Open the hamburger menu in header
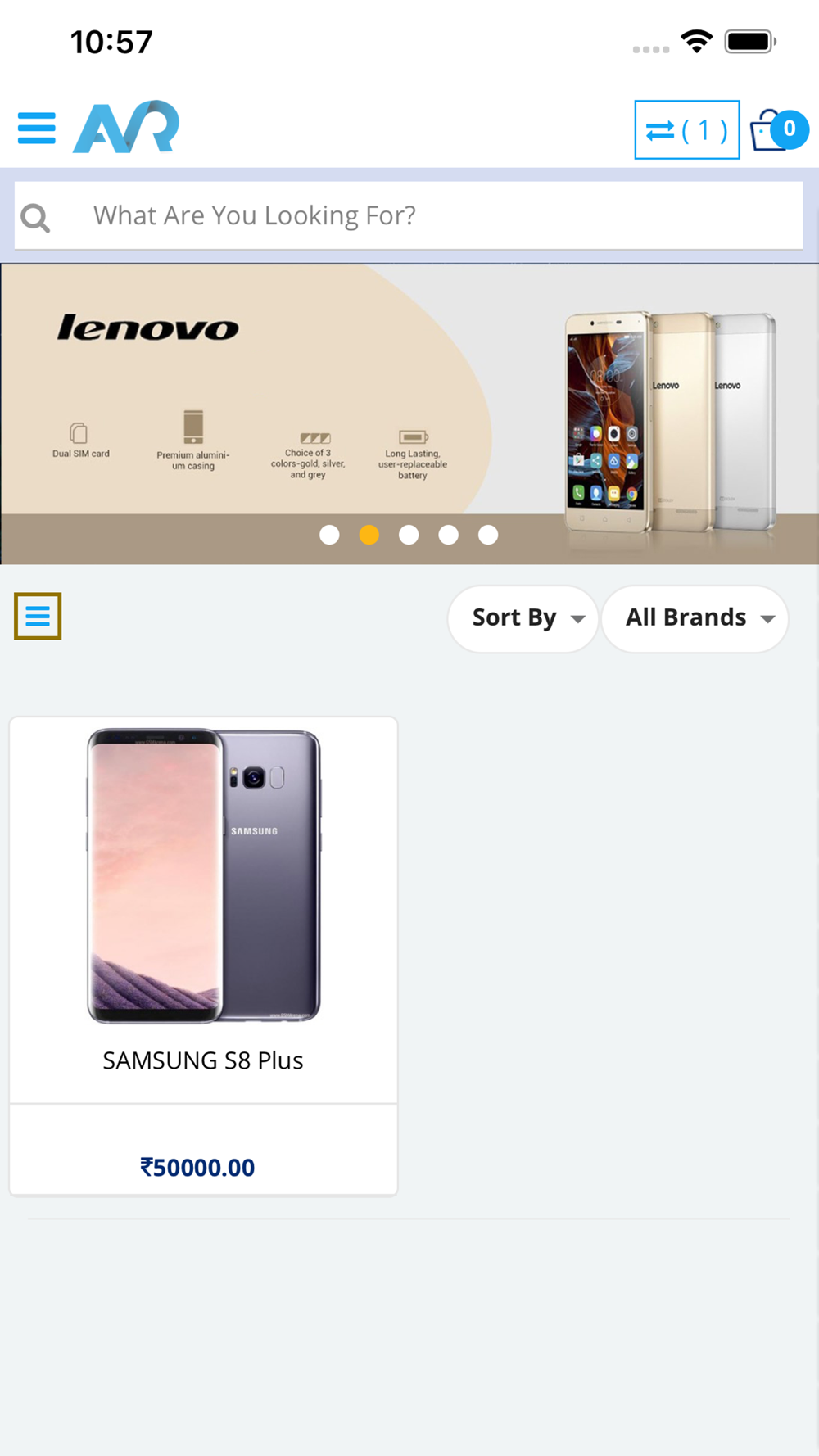The height and width of the screenshot is (1456, 819). pyautogui.click(x=37, y=129)
